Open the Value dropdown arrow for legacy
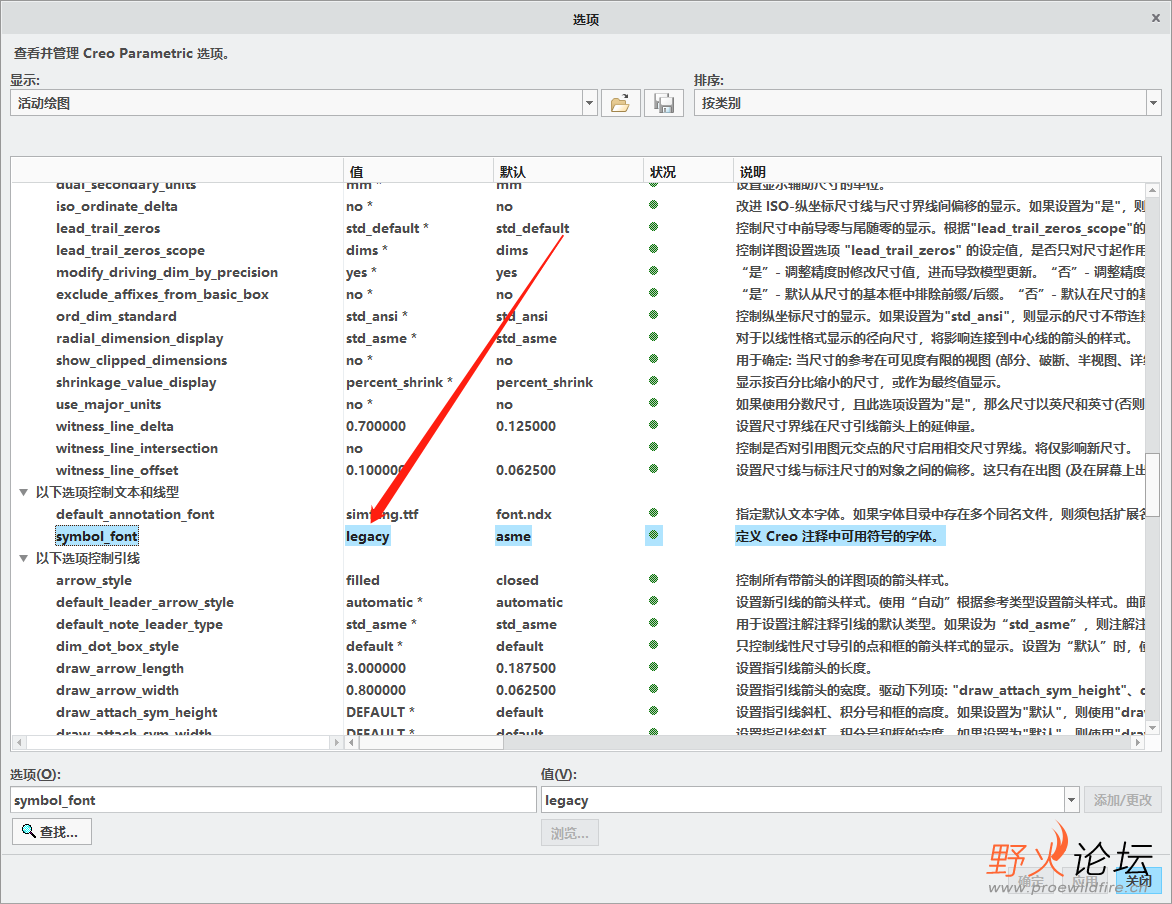1172x904 pixels. click(1072, 800)
